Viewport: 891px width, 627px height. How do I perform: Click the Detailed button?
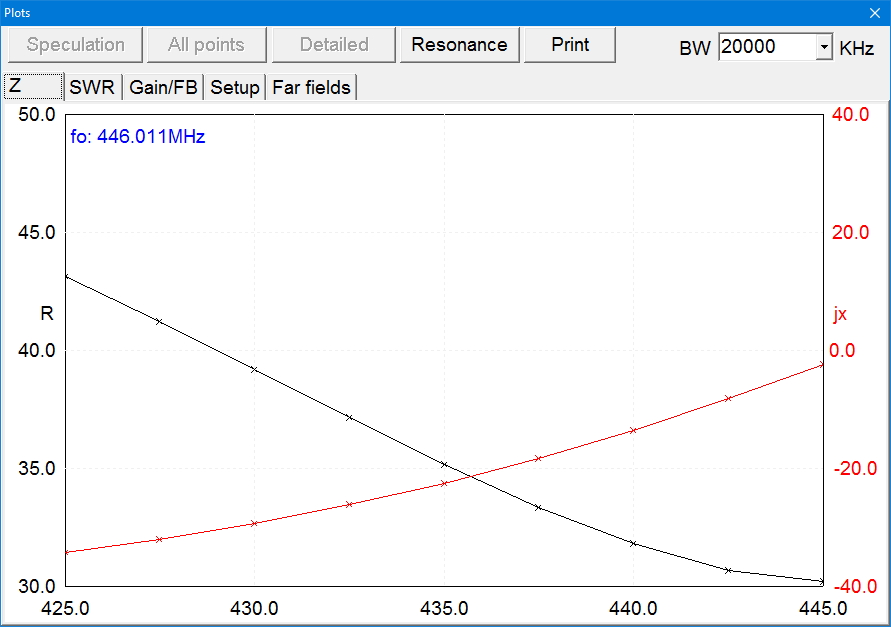point(334,45)
